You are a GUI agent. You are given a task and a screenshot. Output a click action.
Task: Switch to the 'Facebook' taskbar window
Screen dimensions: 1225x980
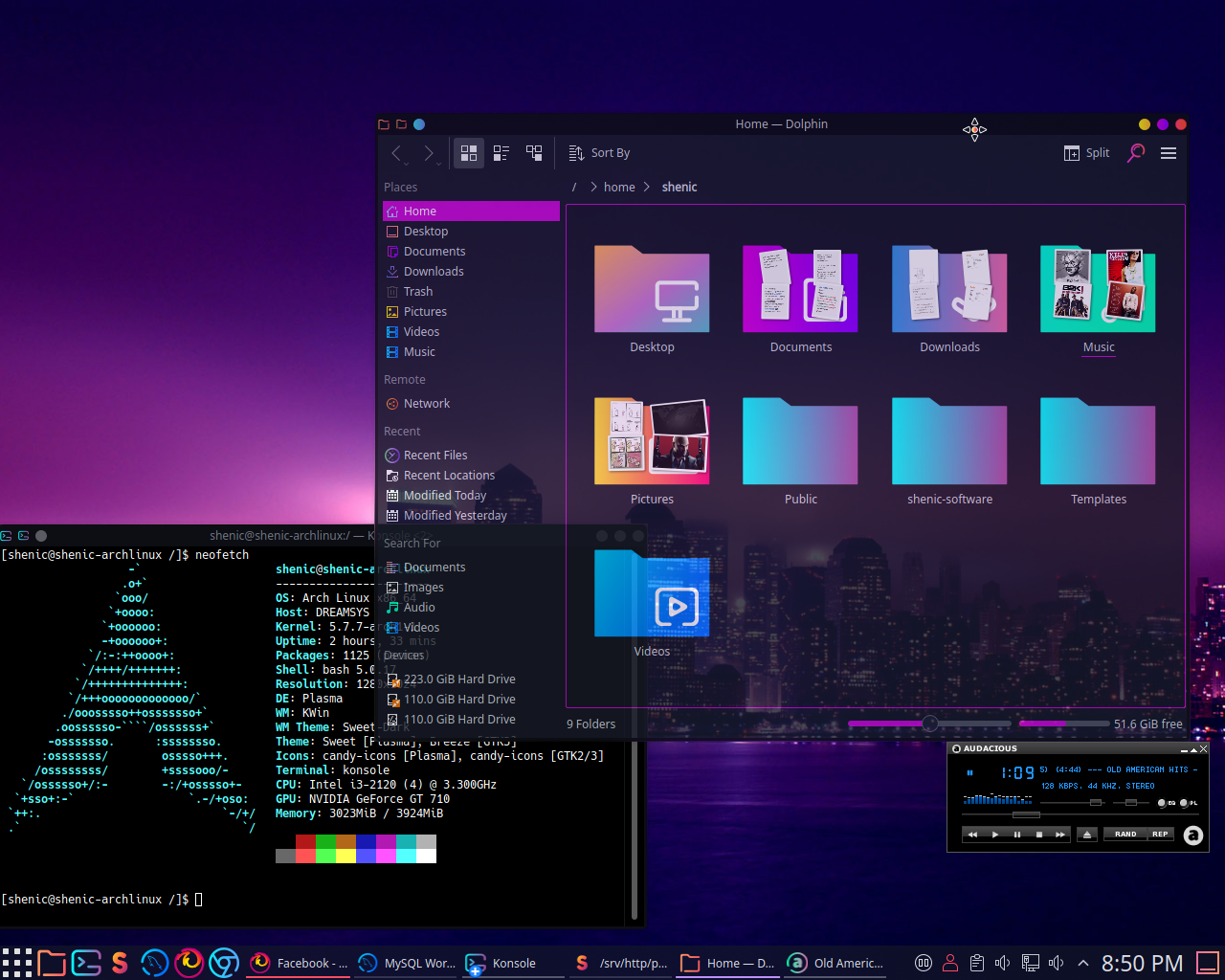click(299, 963)
